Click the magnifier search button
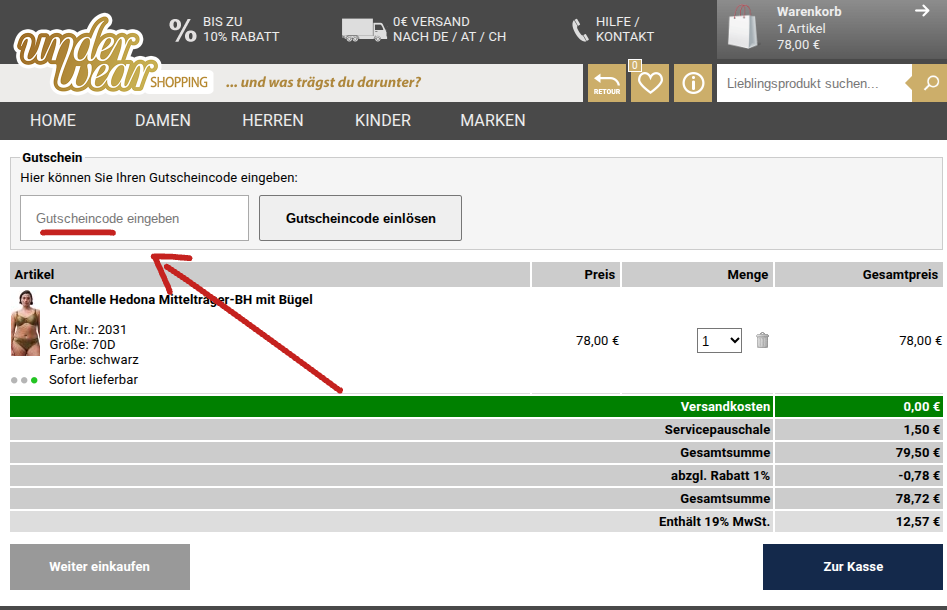 point(931,83)
